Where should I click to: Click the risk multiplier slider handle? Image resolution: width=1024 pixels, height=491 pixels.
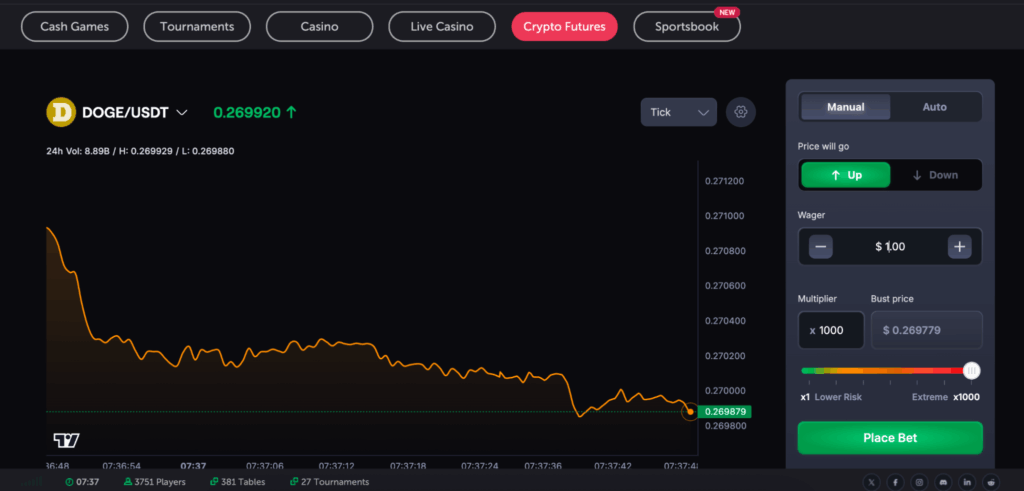click(x=972, y=371)
